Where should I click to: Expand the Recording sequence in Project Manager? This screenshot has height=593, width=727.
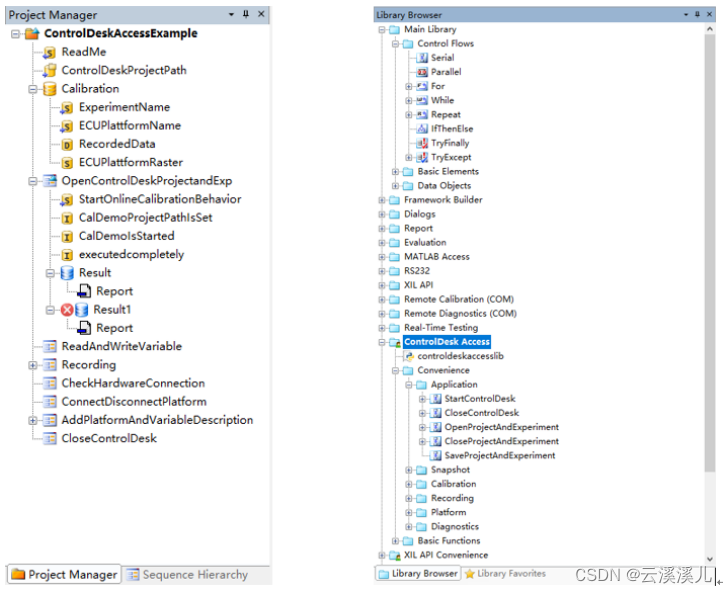click(32, 365)
